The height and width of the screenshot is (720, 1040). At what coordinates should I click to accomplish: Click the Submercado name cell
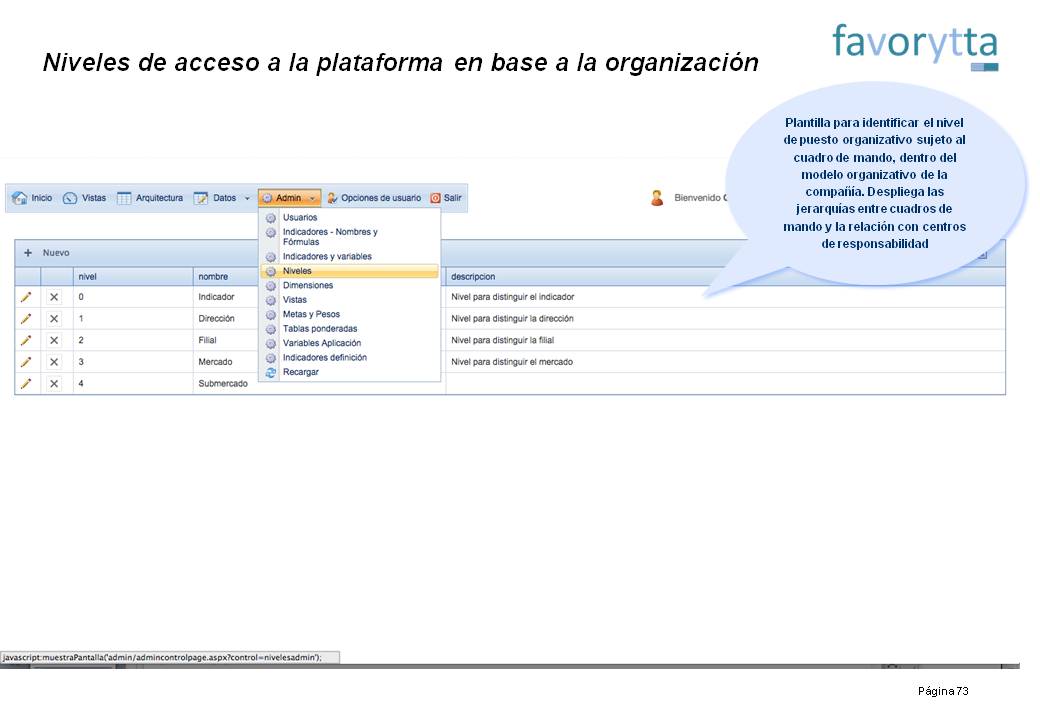click(x=223, y=384)
